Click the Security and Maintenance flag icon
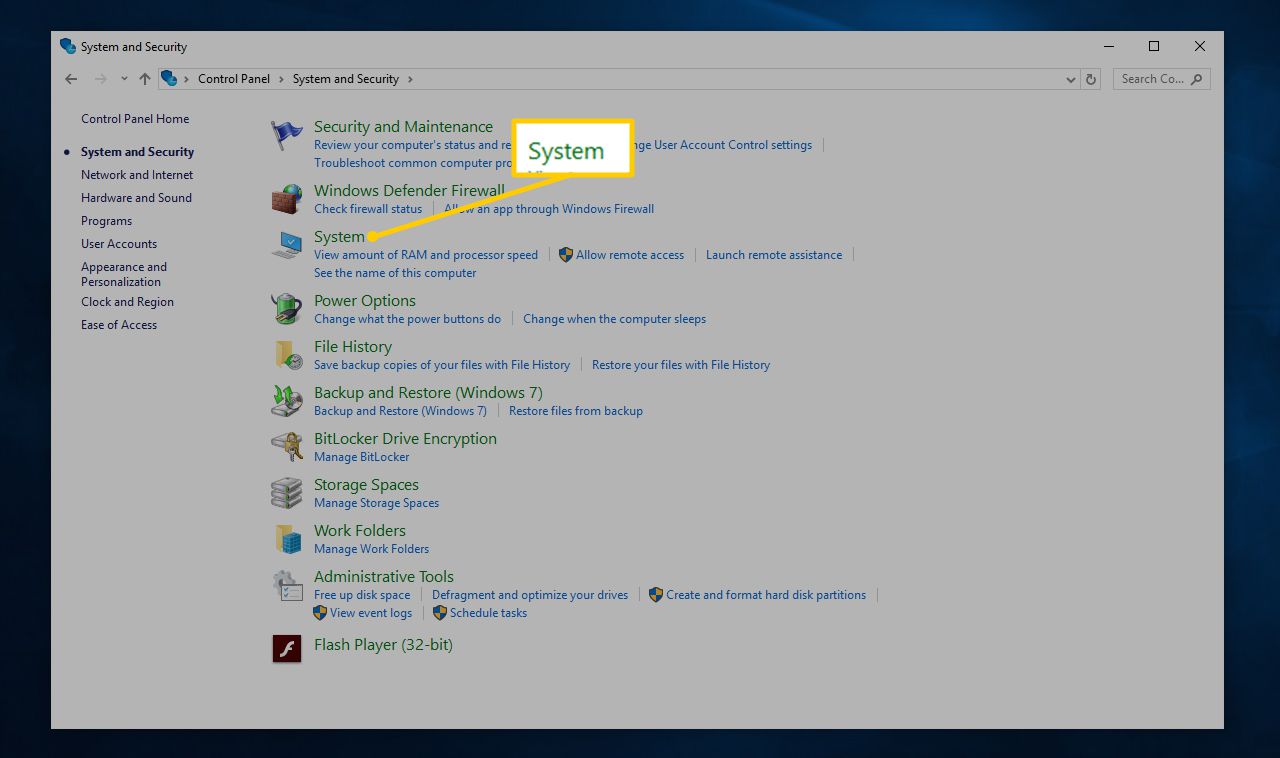 287,135
